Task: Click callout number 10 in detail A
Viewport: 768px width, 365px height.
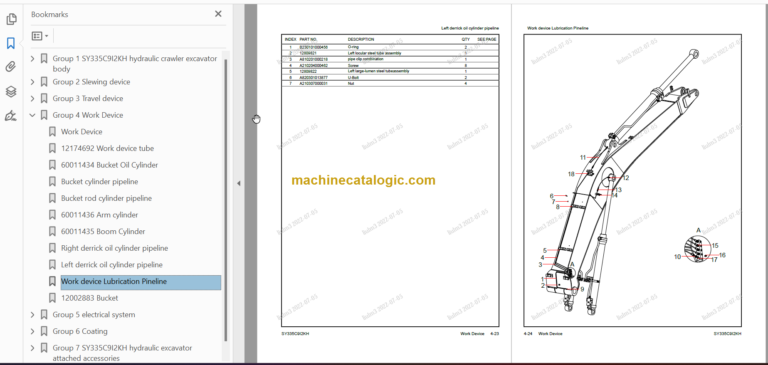Action: click(677, 257)
